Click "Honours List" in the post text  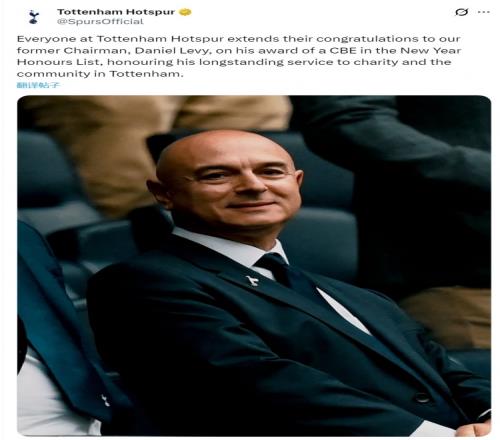59,62
